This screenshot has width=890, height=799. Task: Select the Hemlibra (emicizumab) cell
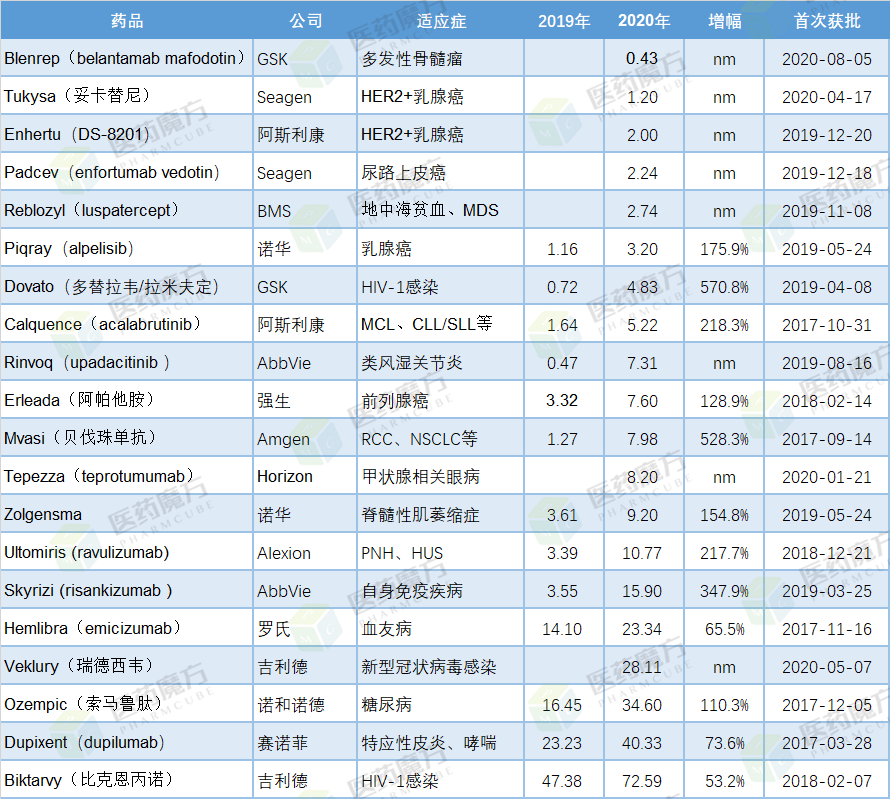pyautogui.click(x=127, y=628)
